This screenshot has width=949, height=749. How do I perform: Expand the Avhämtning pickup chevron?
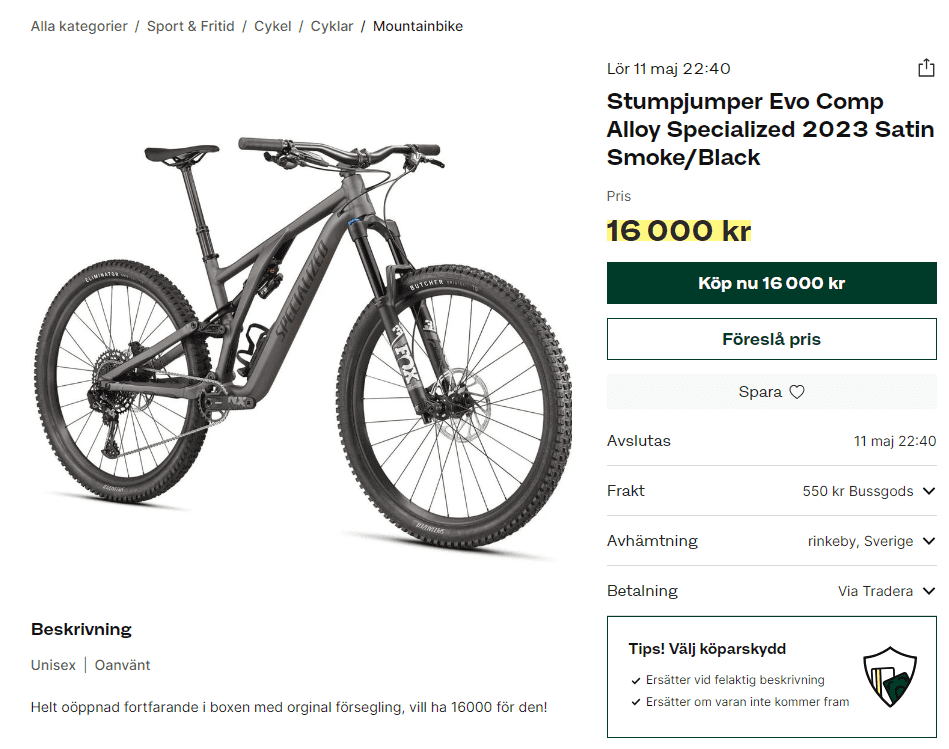[929, 541]
